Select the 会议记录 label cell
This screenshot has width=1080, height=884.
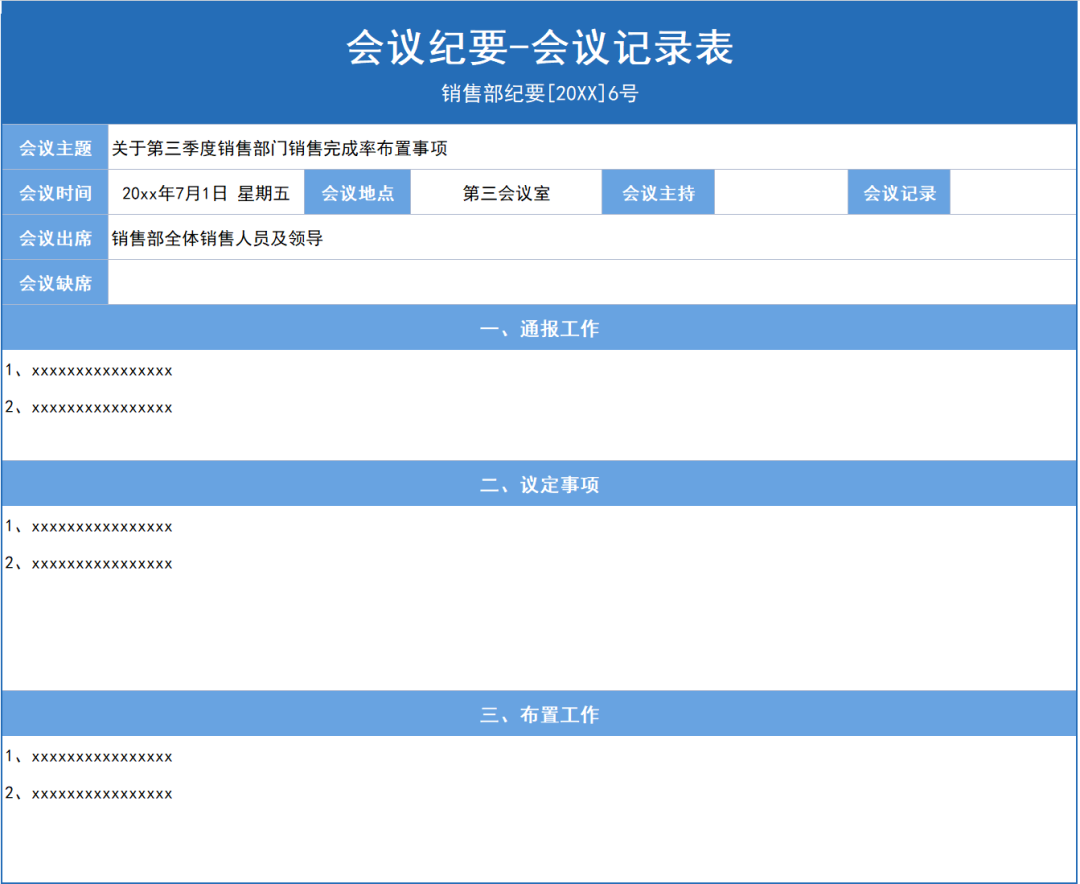click(x=899, y=193)
